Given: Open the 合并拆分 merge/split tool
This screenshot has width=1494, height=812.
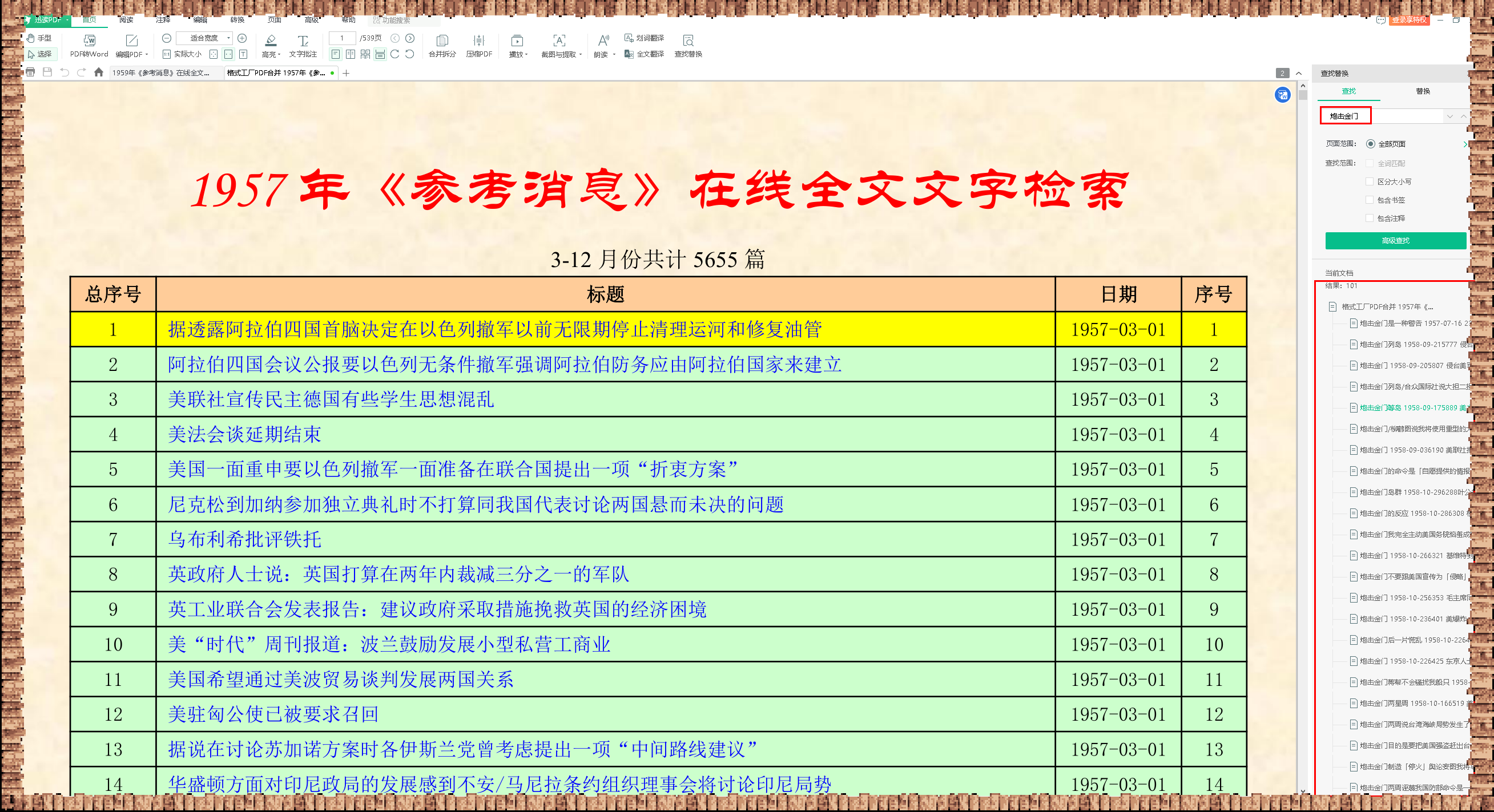Looking at the screenshot, I should click(x=442, y=41).
